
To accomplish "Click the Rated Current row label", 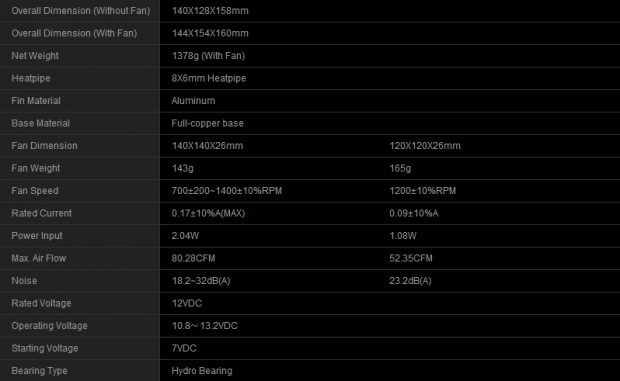I will click(42, 213).
